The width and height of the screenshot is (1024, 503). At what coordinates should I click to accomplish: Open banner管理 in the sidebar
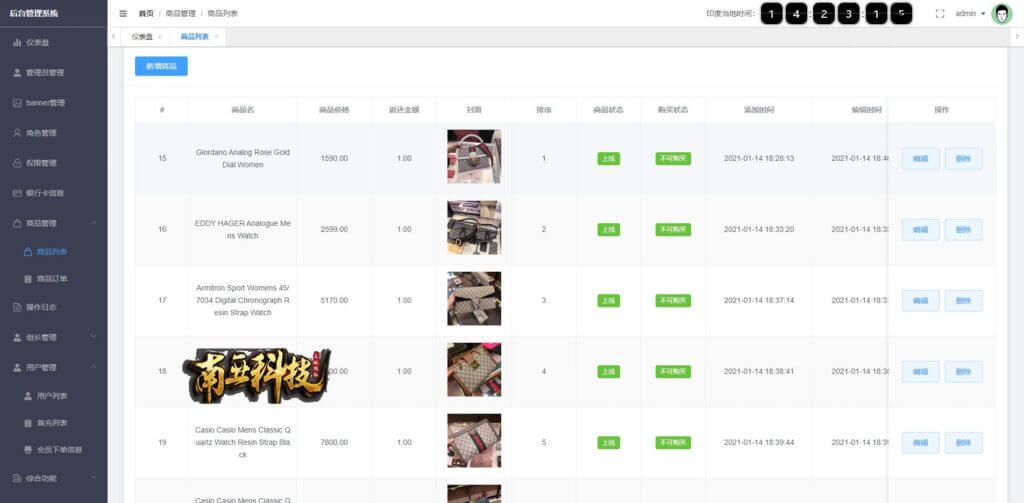point(54,103)
